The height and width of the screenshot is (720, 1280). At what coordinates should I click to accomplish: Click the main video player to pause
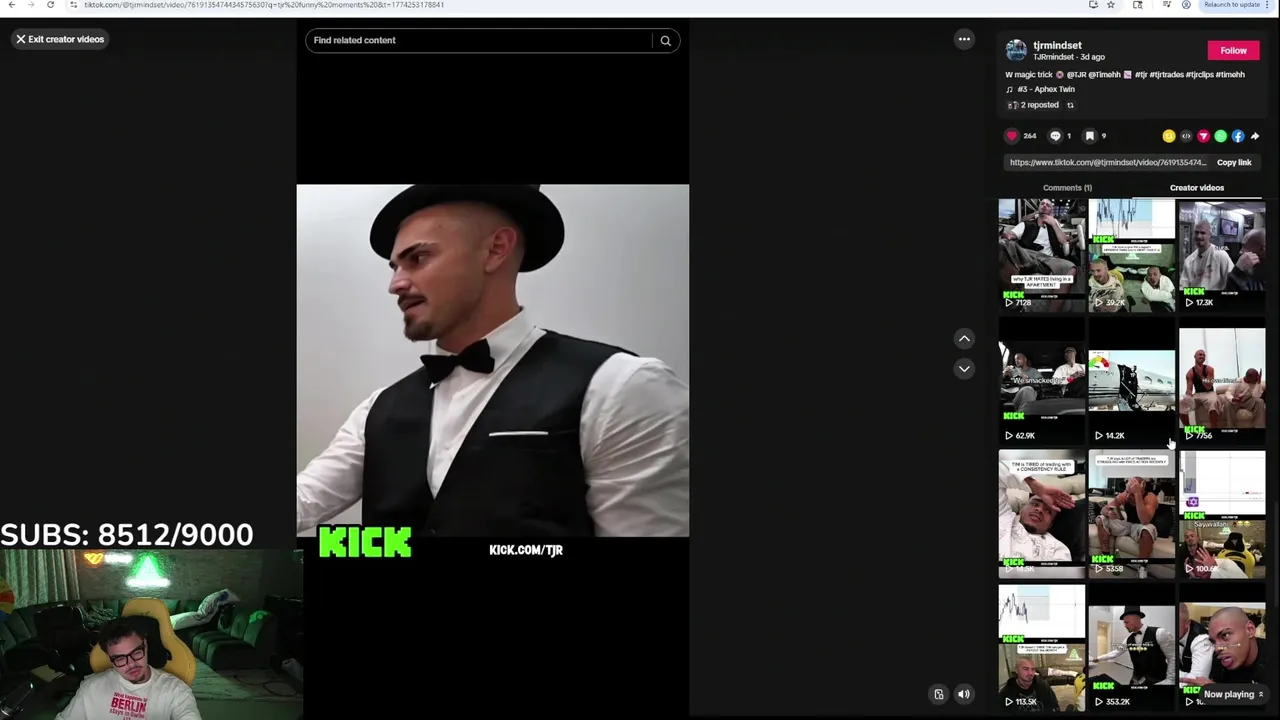[x=492, y=360]
